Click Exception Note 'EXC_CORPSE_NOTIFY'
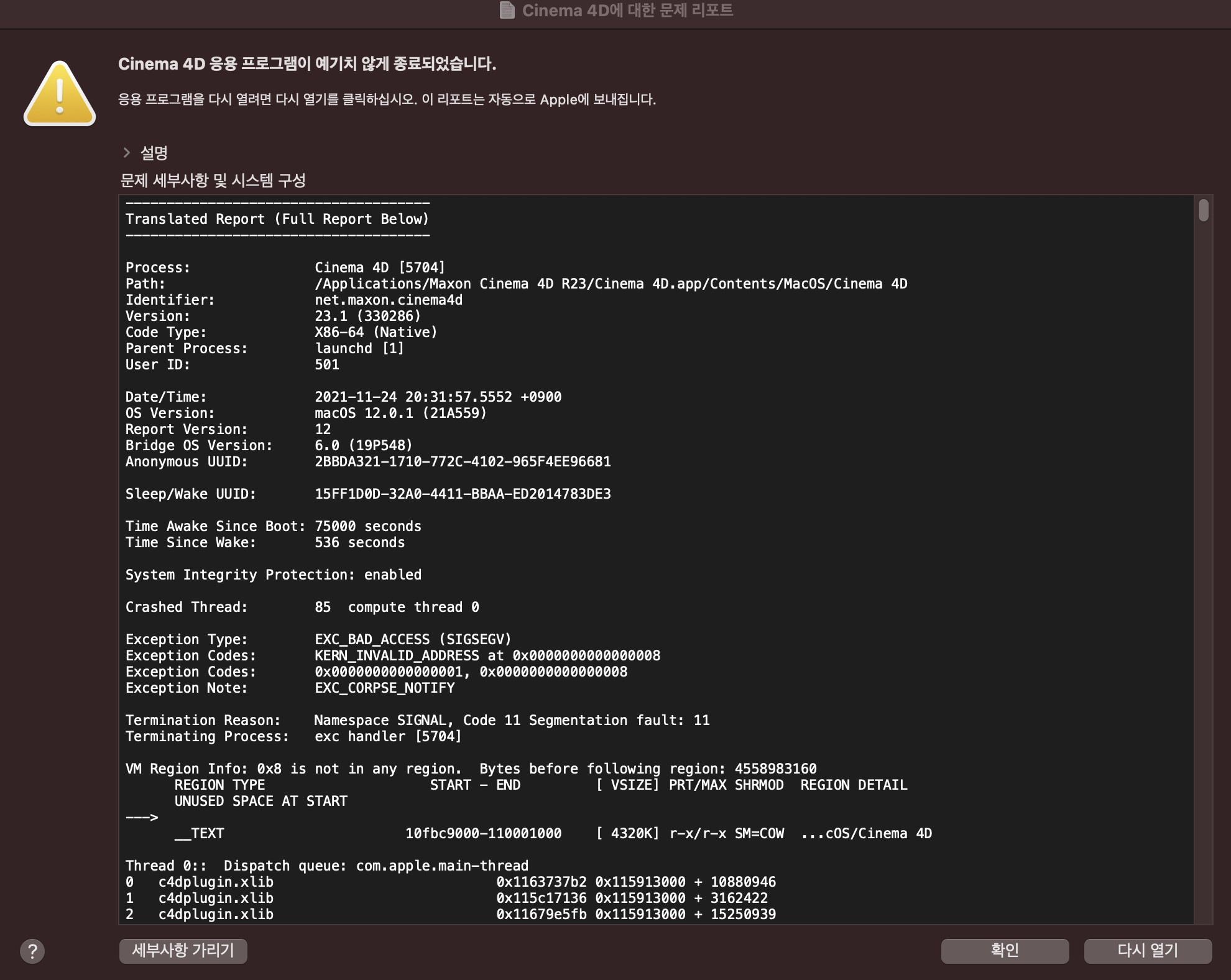Viewport: 1231px width, 980px height. click(384, 688)
